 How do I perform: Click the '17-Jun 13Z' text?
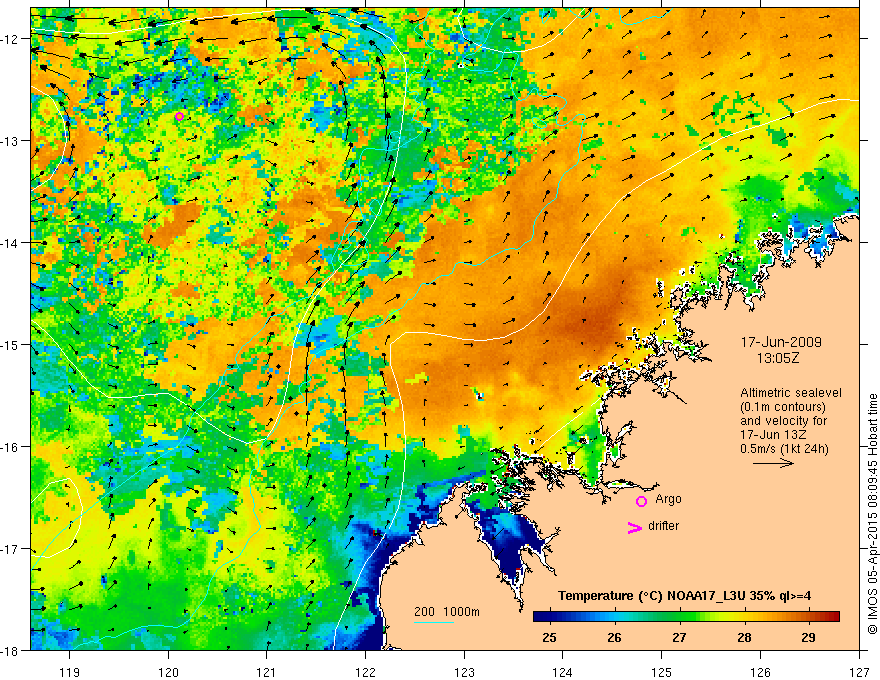tap(773, 435)
